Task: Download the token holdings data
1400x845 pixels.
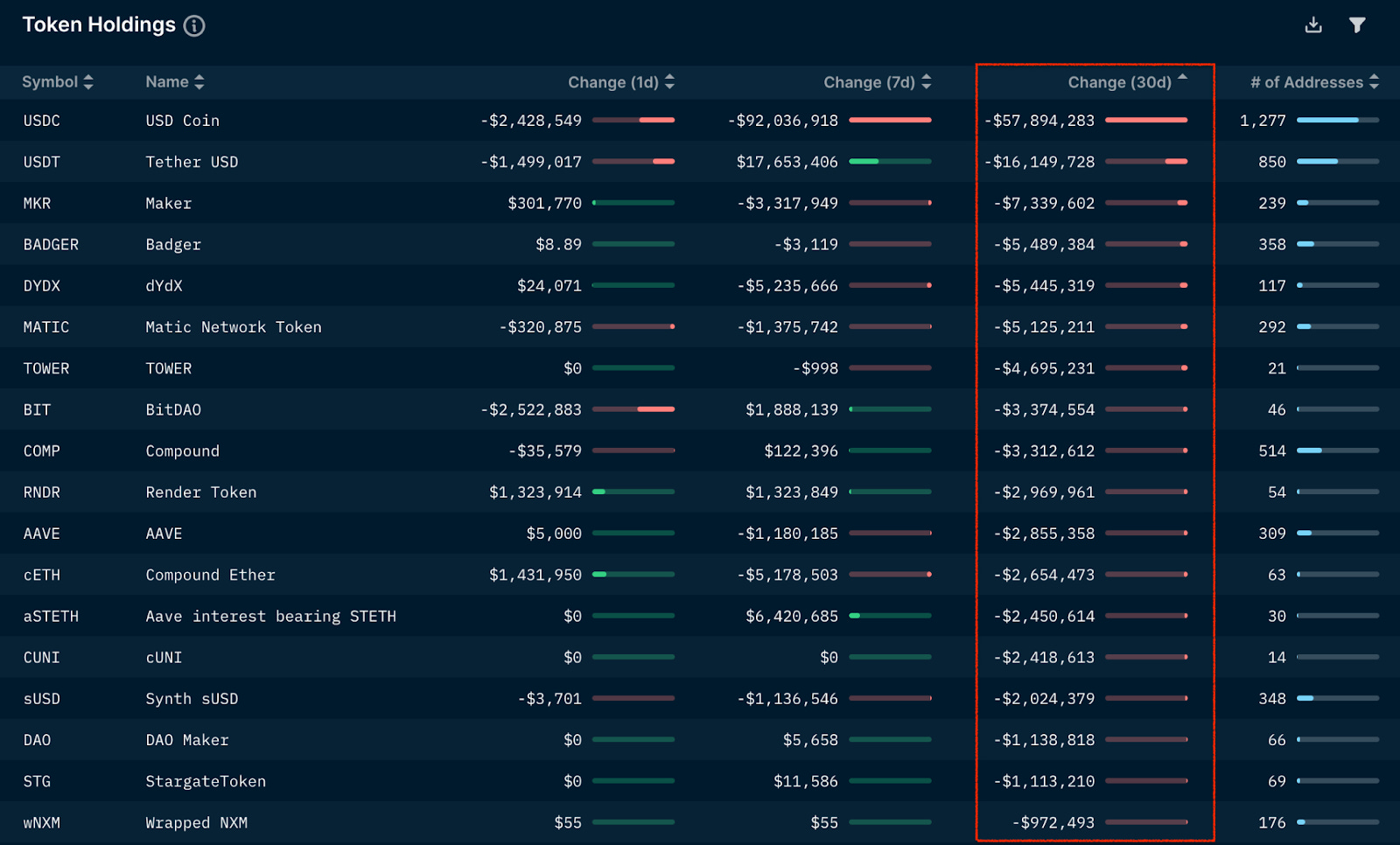Action: click(x=1313, y=25)
